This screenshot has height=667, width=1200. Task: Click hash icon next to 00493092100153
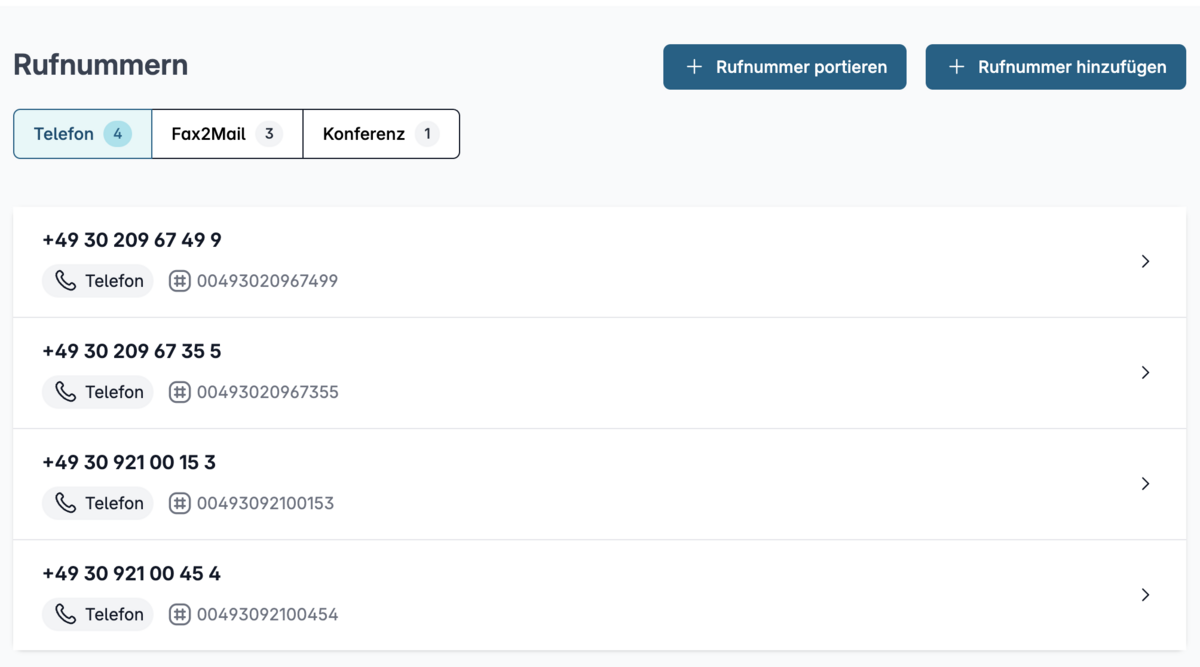(x=179, y=503)
